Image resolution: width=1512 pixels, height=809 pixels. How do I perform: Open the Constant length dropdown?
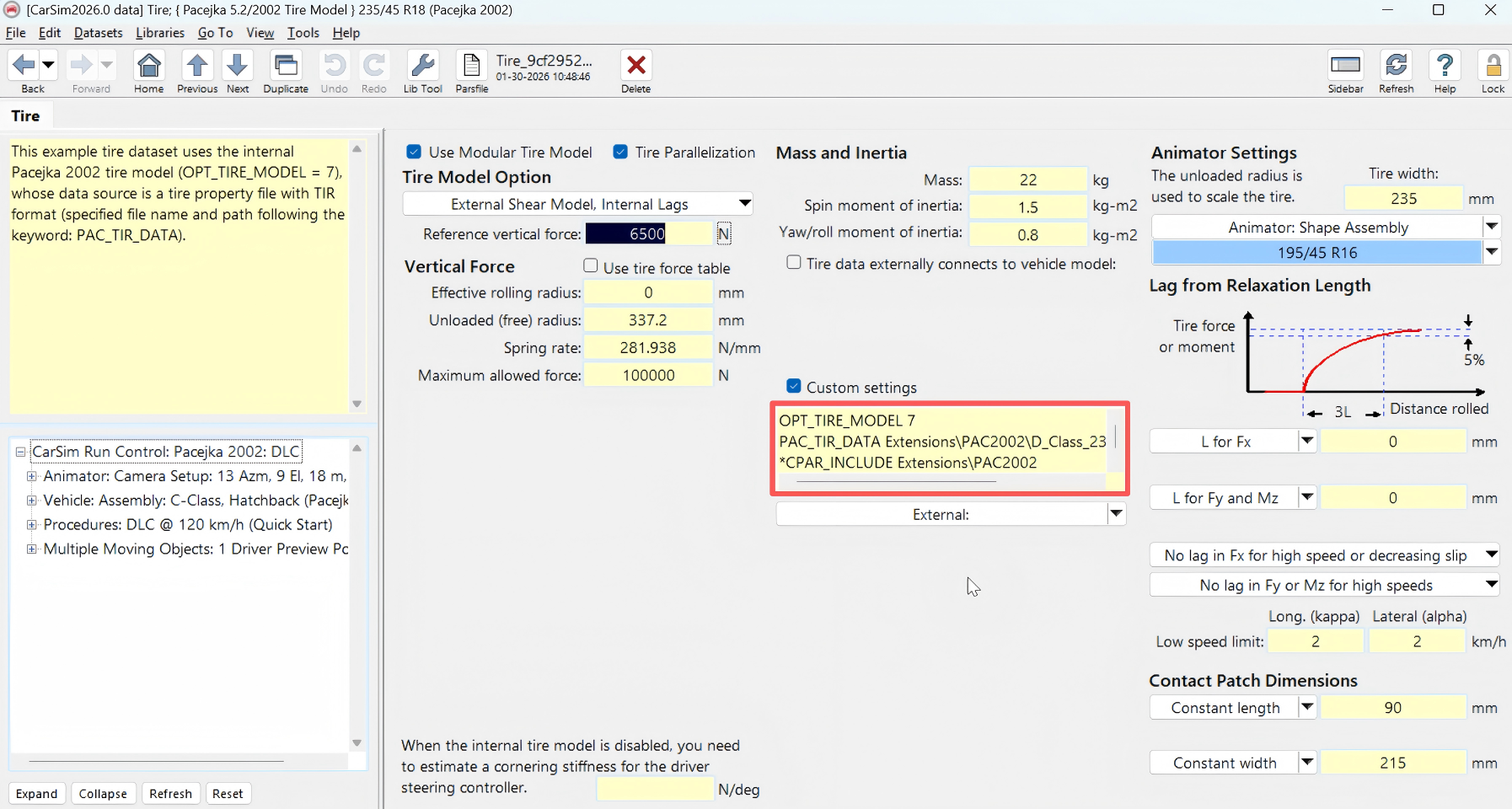(1307, 707)
